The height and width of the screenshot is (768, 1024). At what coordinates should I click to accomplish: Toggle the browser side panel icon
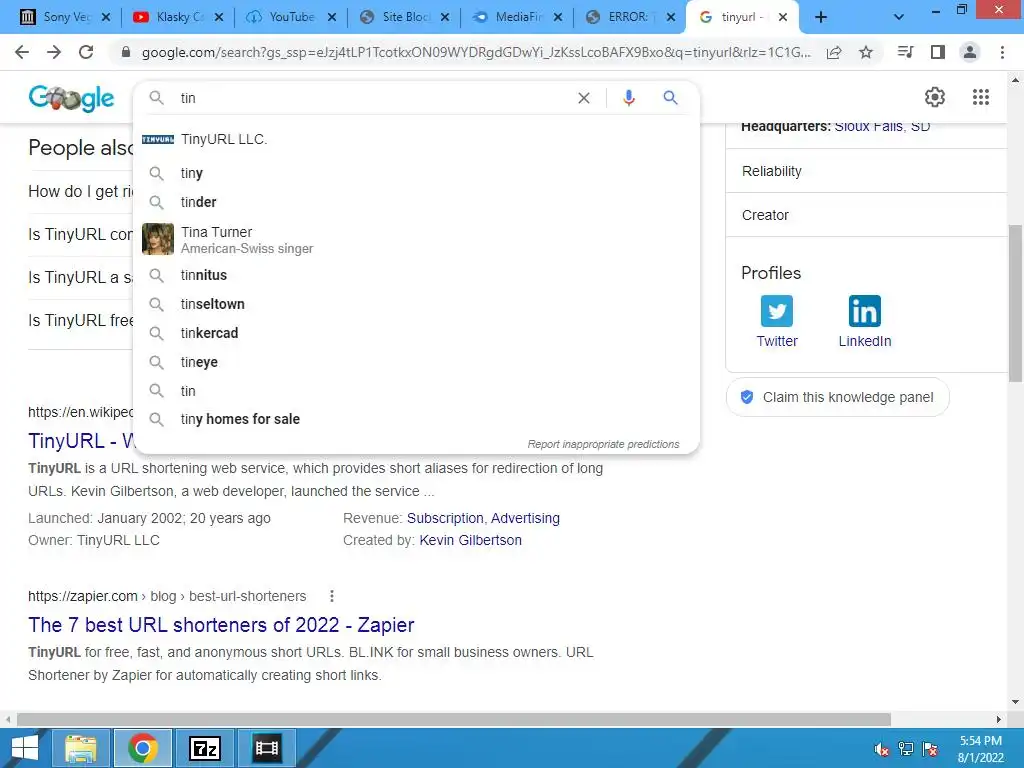click(x=938, y=52)
